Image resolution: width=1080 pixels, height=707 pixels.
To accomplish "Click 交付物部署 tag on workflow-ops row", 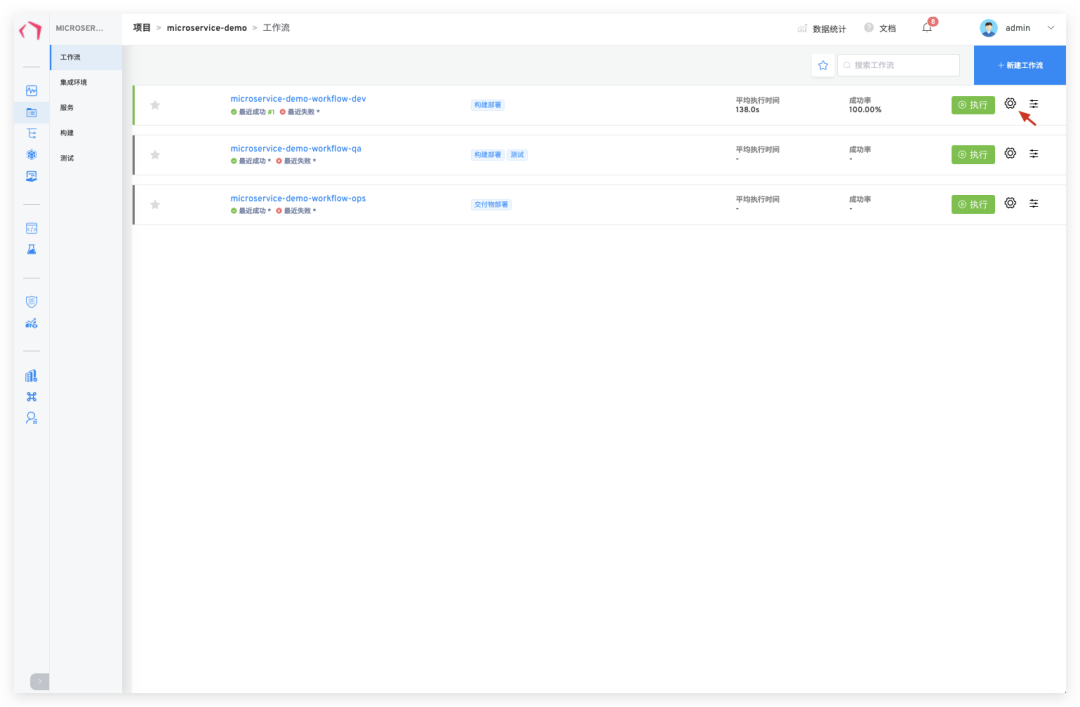I will 491,205.
